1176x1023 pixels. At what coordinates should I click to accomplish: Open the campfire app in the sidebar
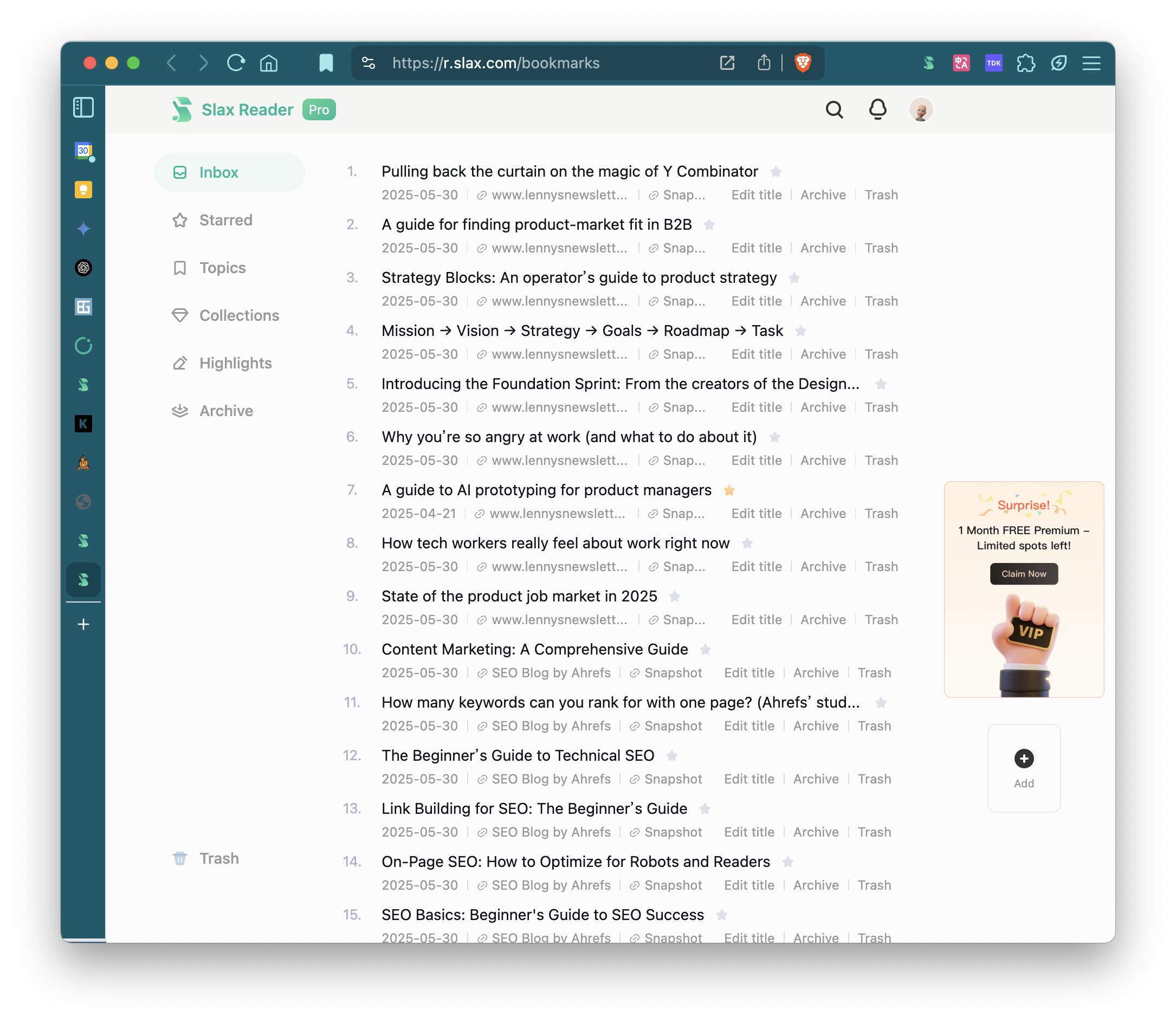point(83,462)
